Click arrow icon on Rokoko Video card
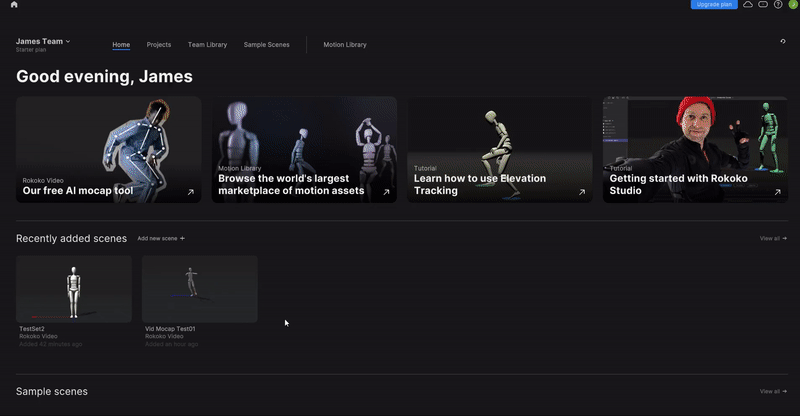This screenshot has width=800, height=416. click(190, 192)
